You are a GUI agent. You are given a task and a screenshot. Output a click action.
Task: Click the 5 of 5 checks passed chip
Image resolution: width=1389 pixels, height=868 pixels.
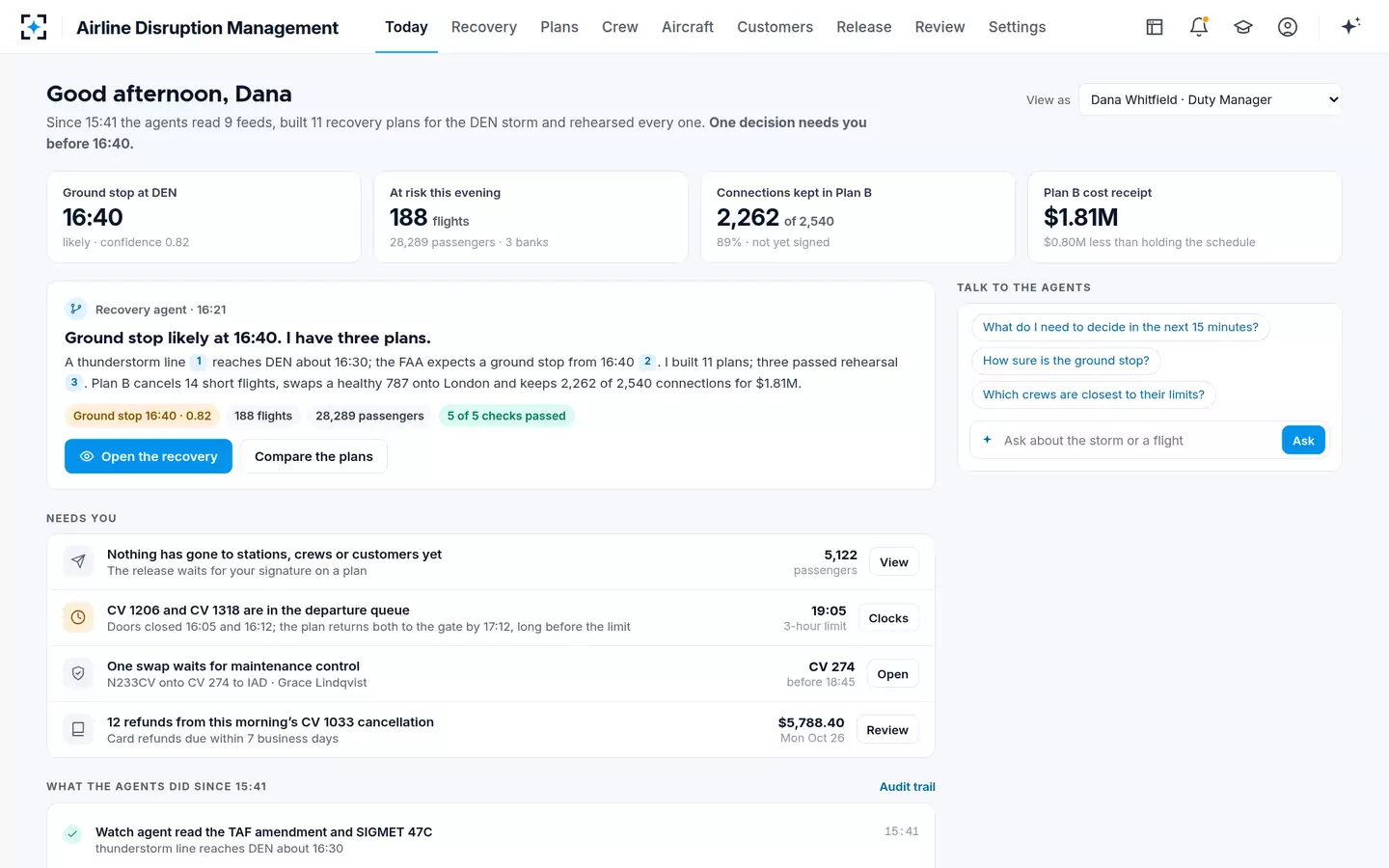[x=506, y=416]
